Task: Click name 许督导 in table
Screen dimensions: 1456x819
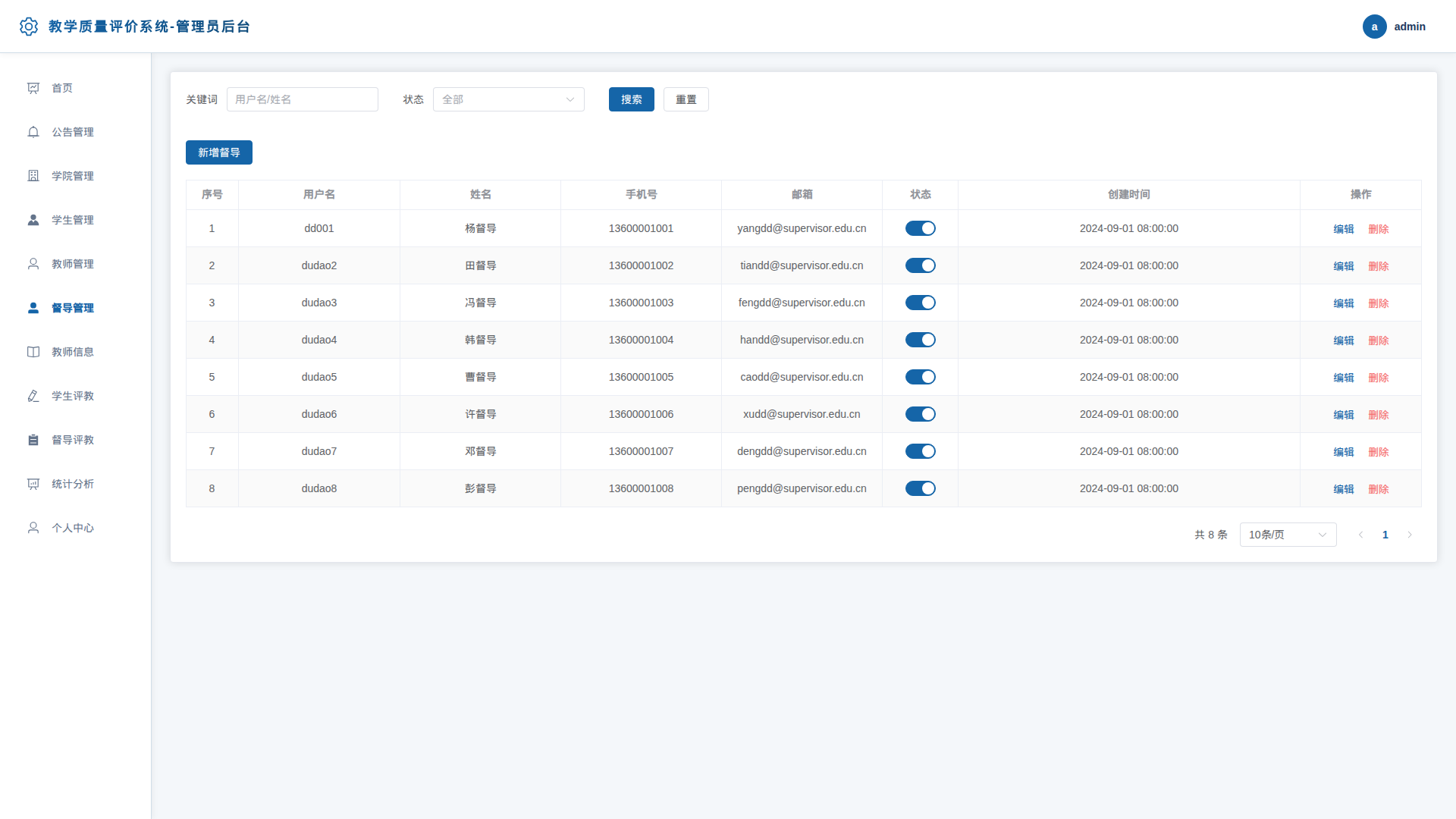Action: point(480,414)
